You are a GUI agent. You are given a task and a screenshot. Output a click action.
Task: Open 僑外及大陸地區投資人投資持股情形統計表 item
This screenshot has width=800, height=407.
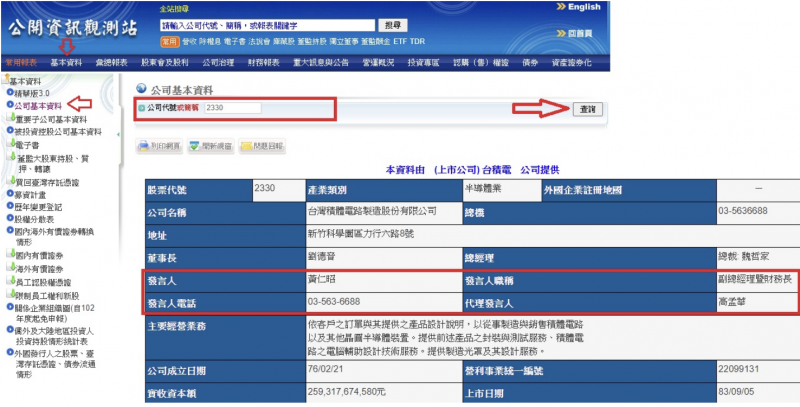point(54,336)
